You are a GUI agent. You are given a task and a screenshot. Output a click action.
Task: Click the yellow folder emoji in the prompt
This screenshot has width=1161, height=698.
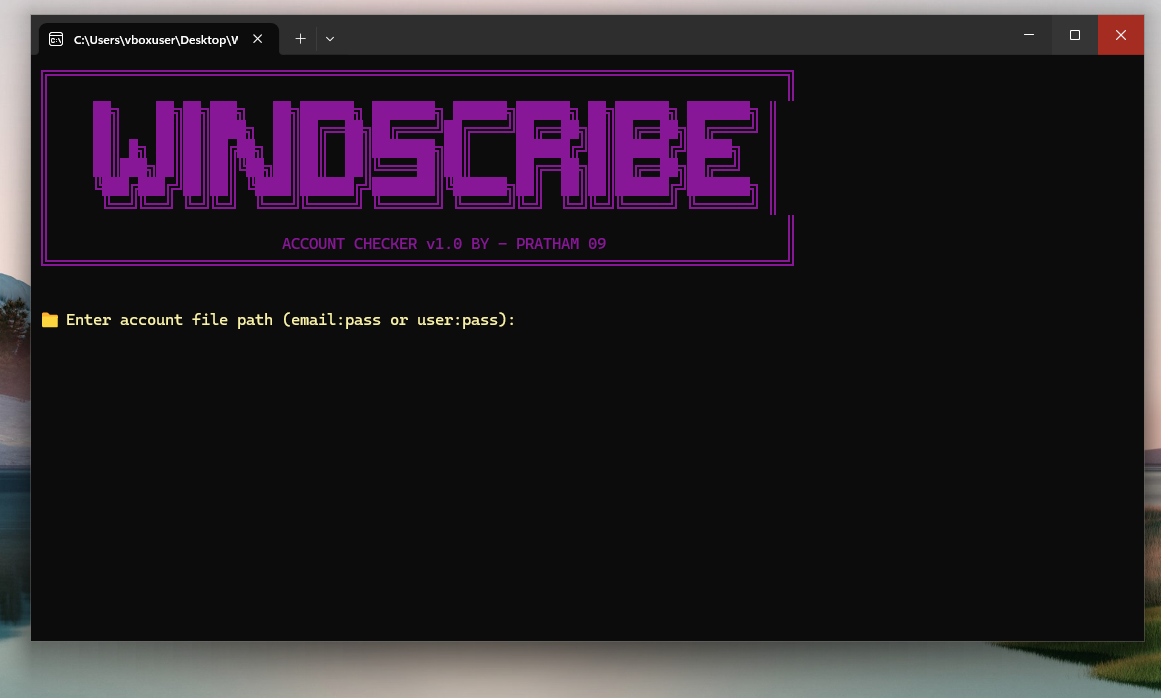click(50, 320)
